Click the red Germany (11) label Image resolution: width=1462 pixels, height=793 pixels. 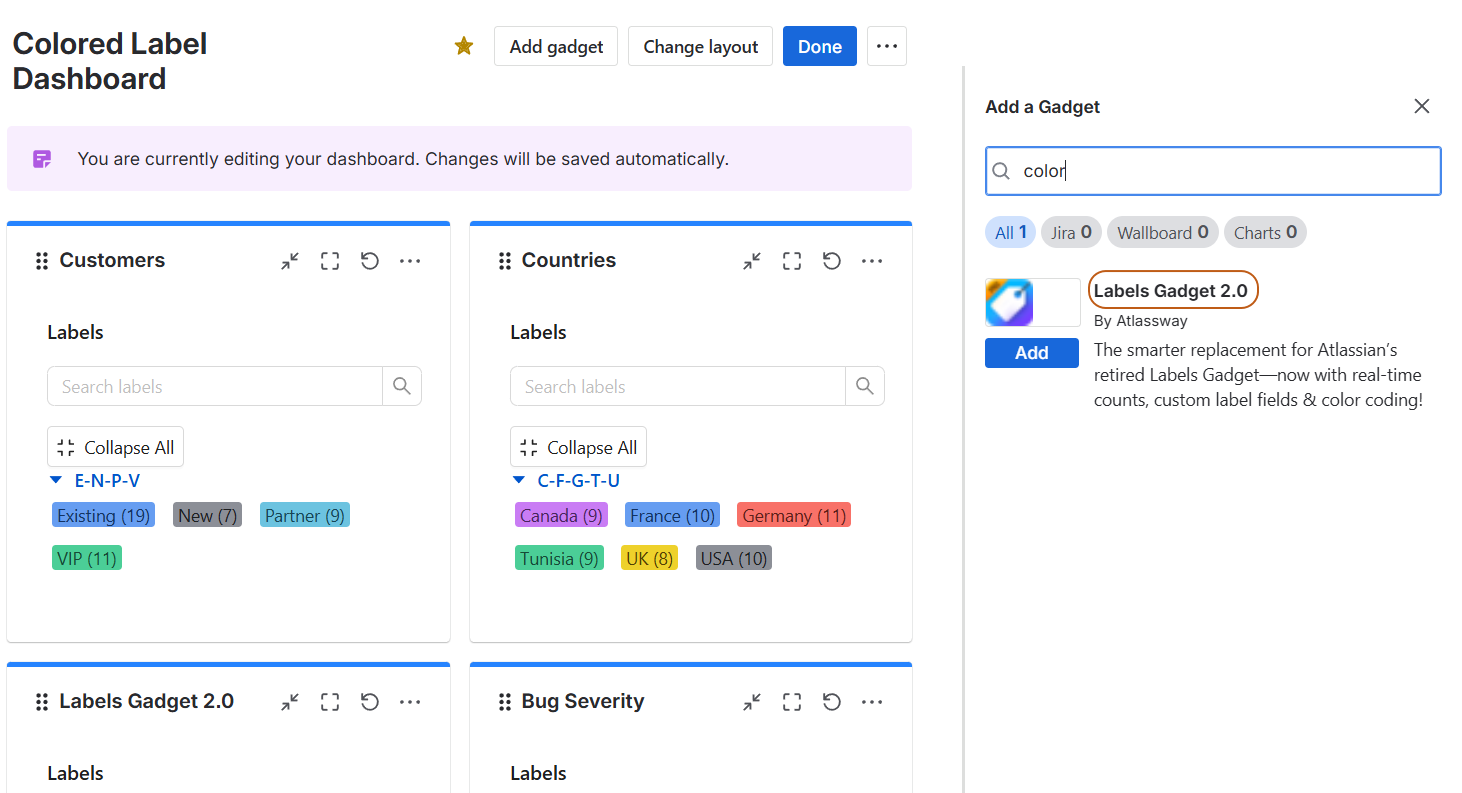(x=793, y=516)
